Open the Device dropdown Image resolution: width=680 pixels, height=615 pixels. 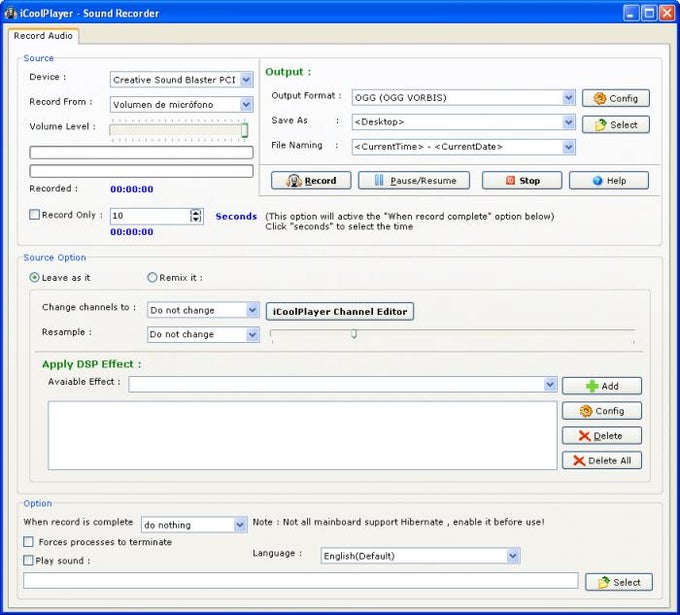coord(246,80)
